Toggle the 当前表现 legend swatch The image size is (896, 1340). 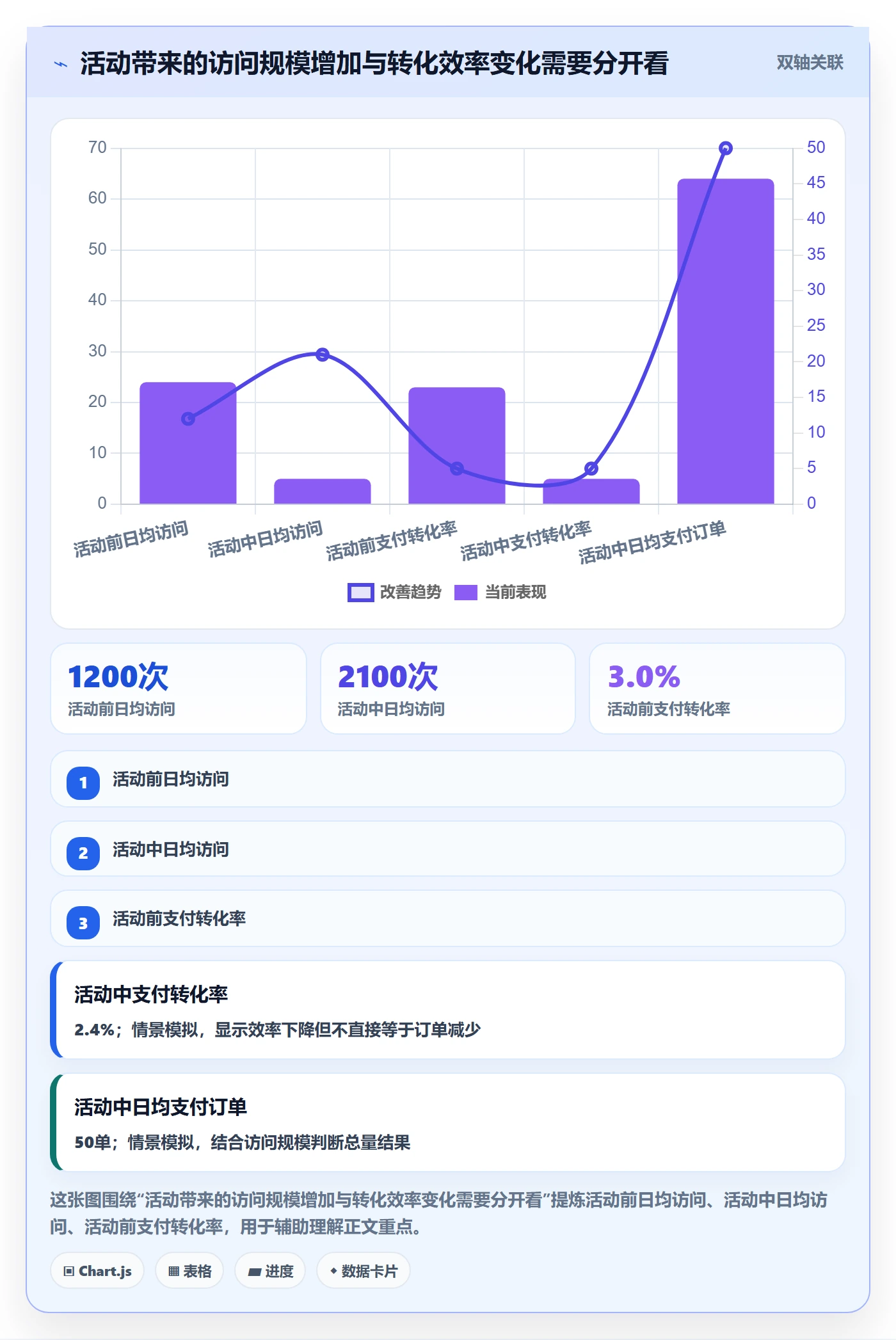click(x=466, y=593)
